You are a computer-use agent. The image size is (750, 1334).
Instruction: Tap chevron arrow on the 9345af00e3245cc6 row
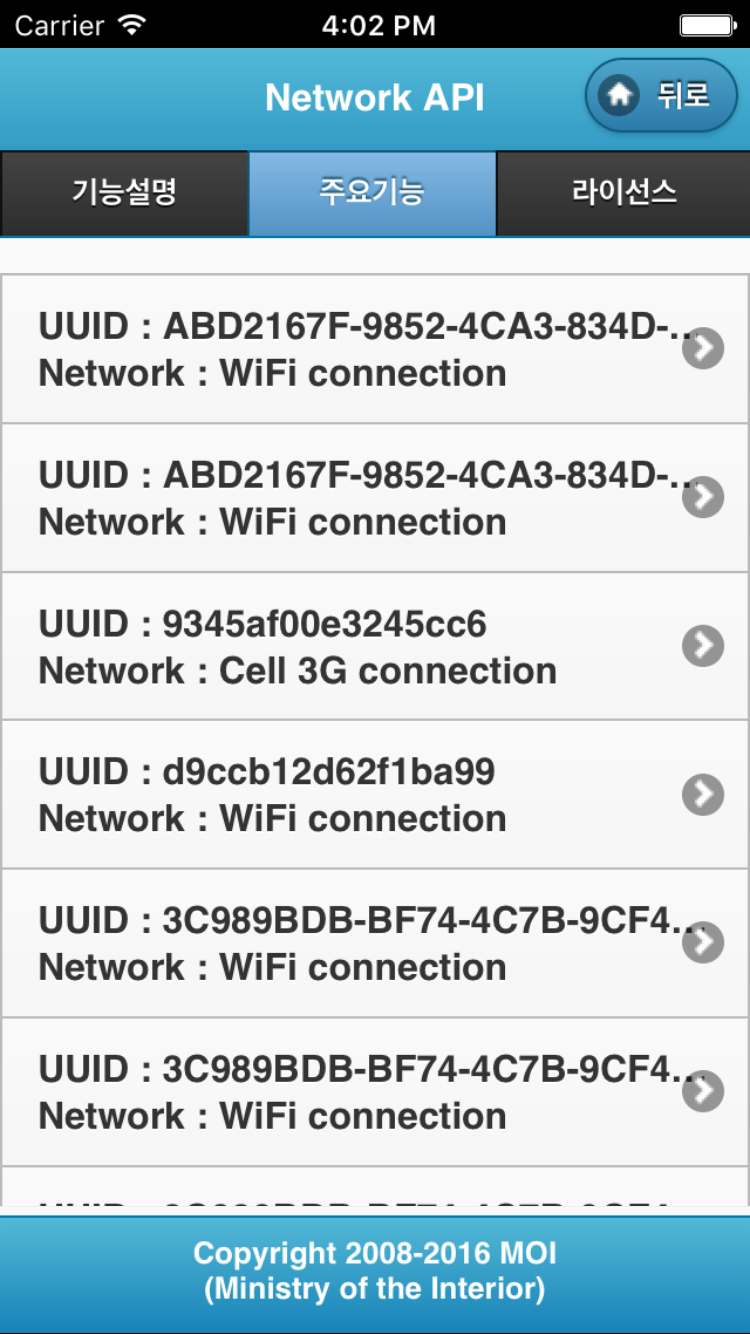703,646
